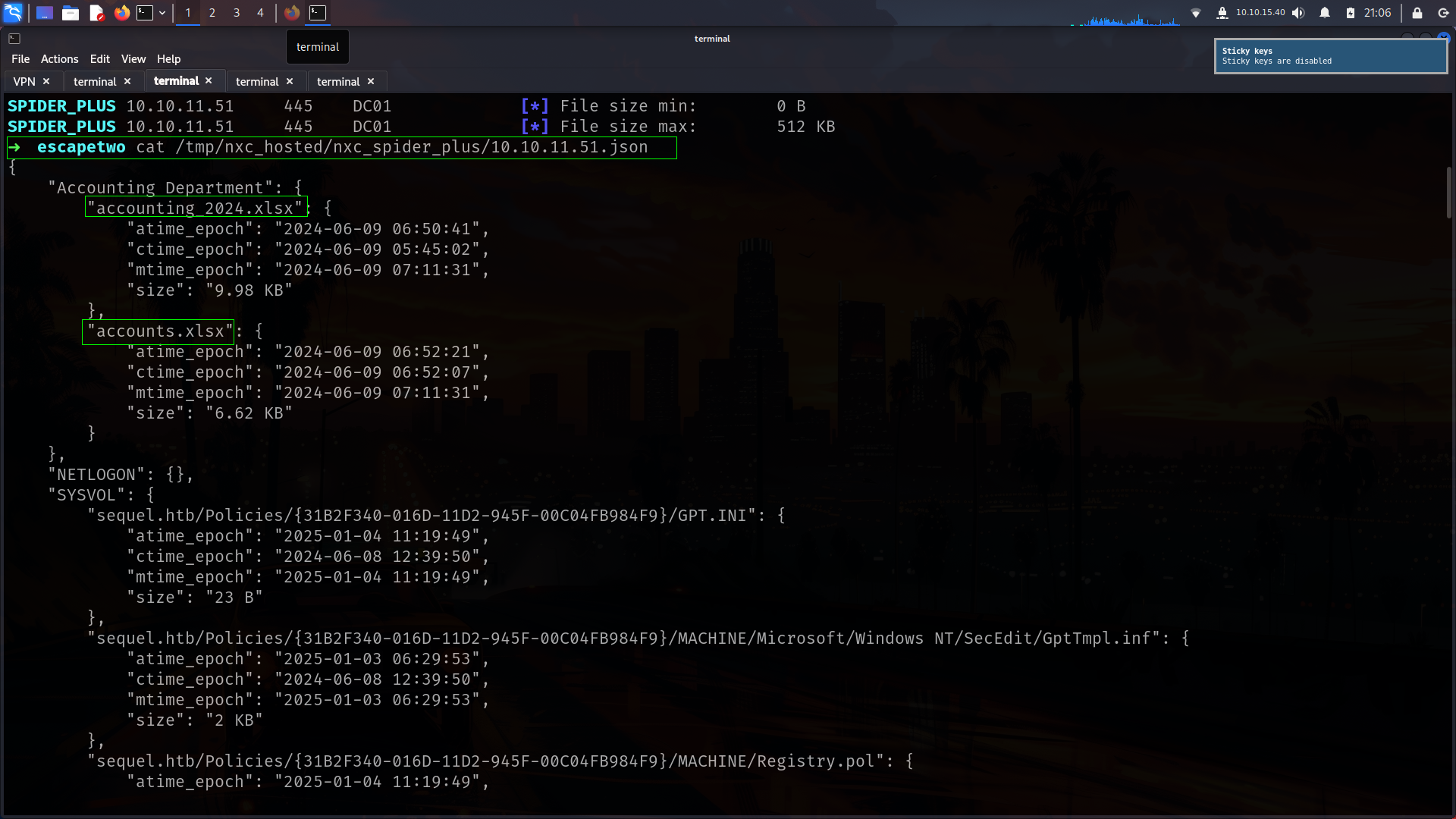Click the size value "2 KB"
The image size is (1456, 819).
(234, 720)
